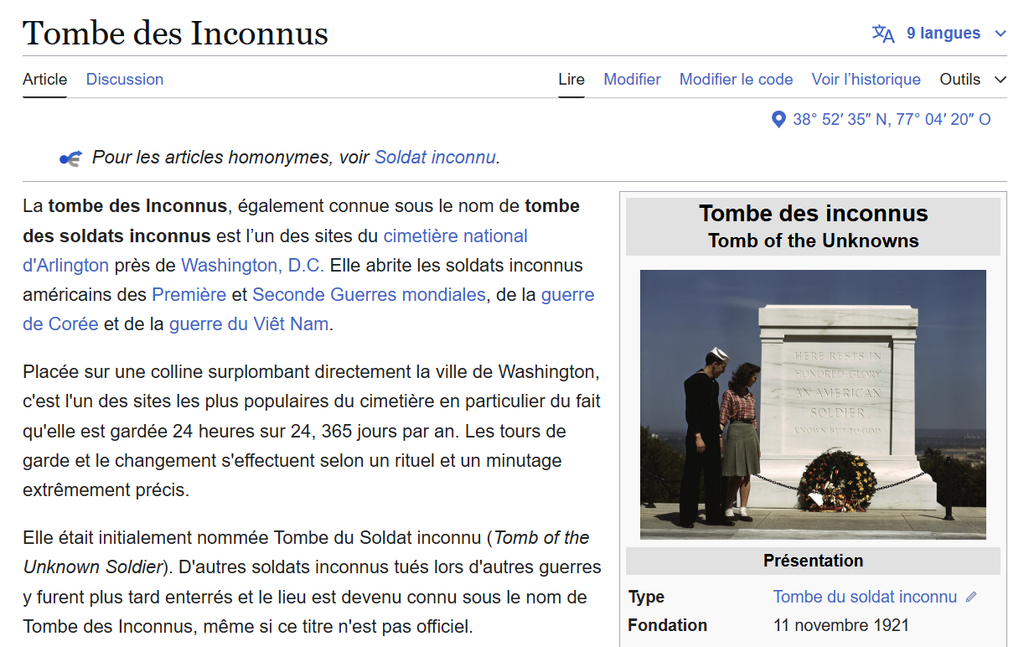Click the translation languages icon
The height and width of the screenshot is (647, 1024).
click(883, 33)
